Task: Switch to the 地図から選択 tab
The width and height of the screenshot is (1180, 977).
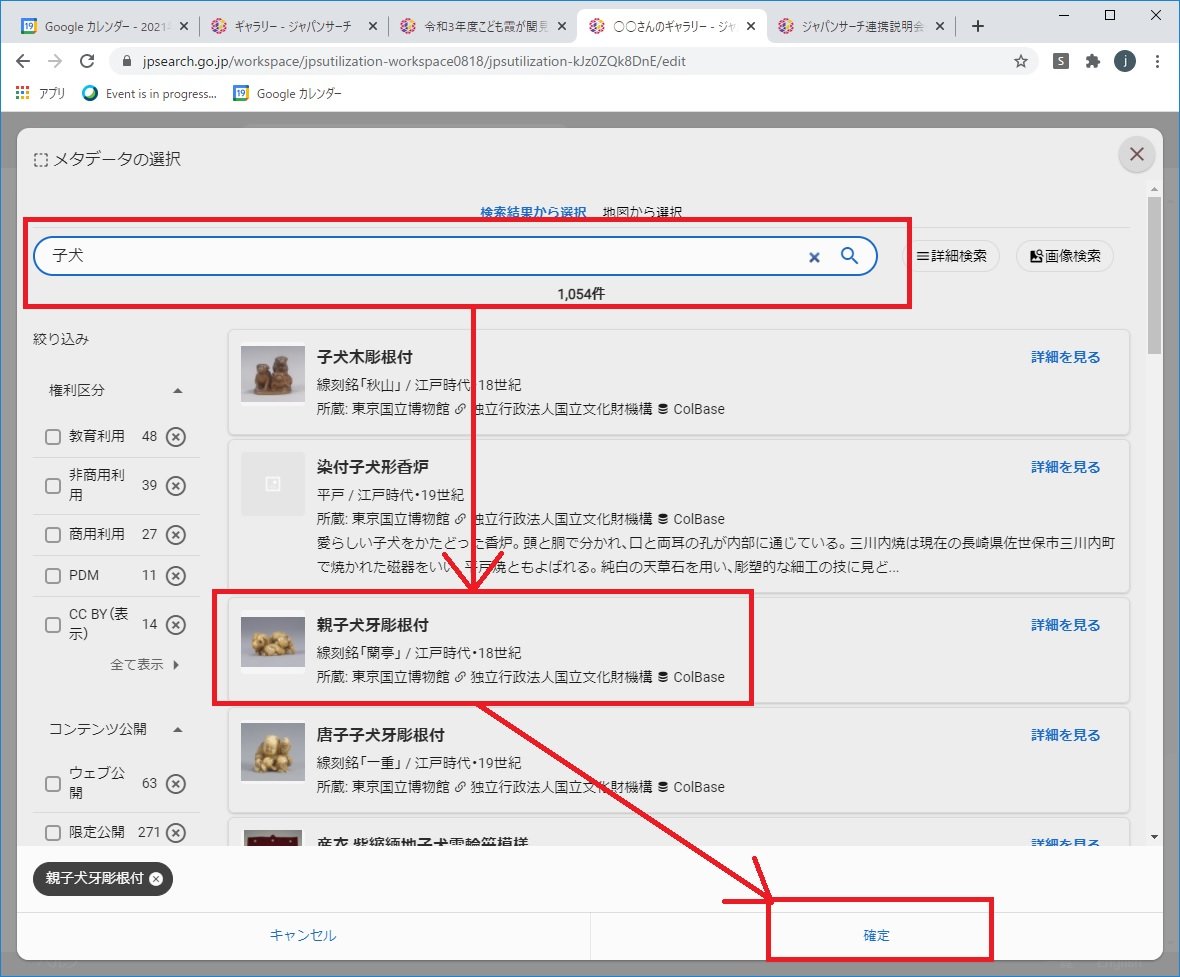Action: [x=642, y=212]
